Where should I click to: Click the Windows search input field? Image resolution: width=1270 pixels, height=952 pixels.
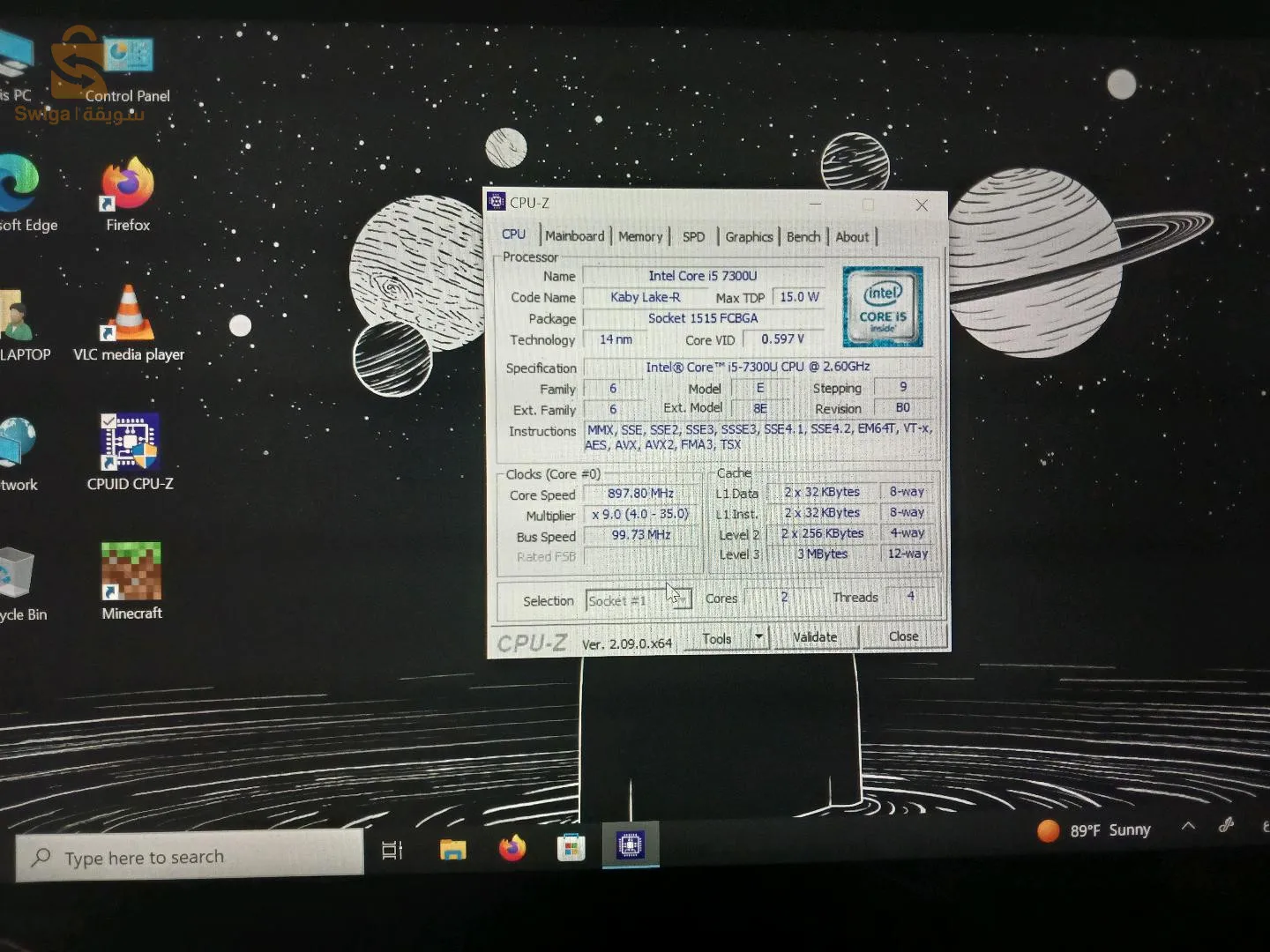[x=190, y=856]
